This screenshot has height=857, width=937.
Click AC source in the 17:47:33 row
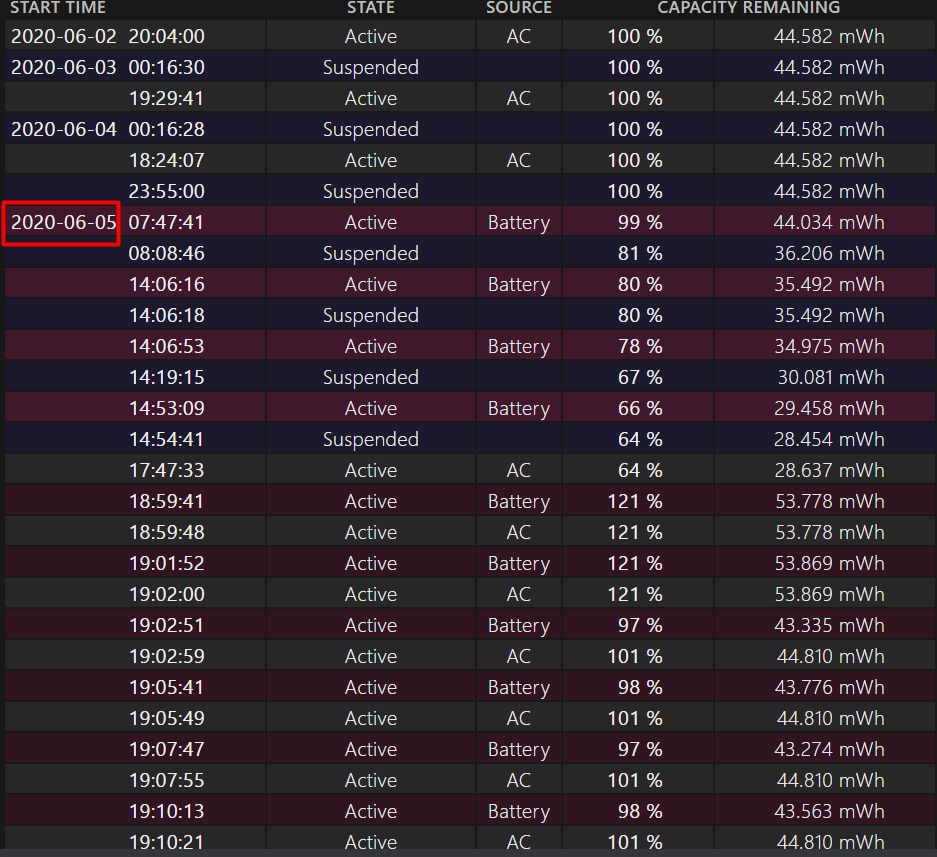[519, 470]
